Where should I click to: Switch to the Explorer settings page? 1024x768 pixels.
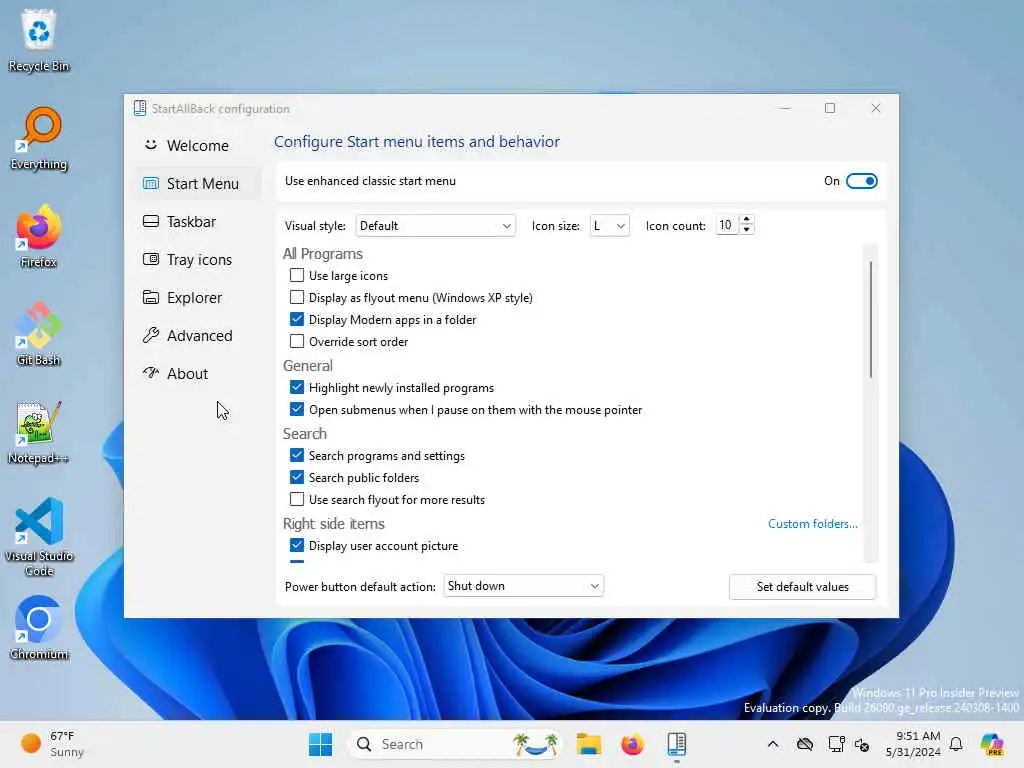(198, 297)
